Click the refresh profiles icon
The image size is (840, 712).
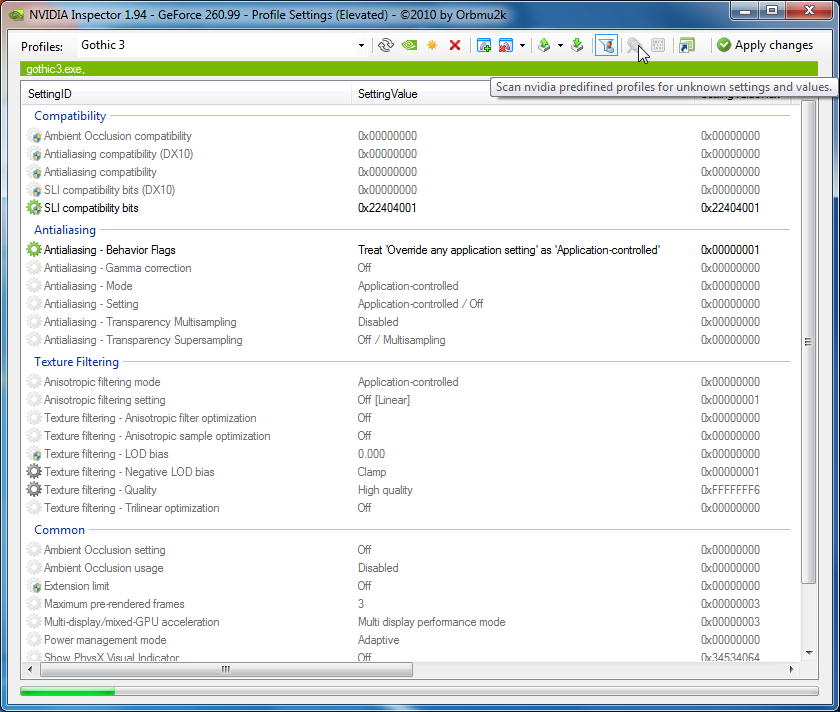[386, 45]
